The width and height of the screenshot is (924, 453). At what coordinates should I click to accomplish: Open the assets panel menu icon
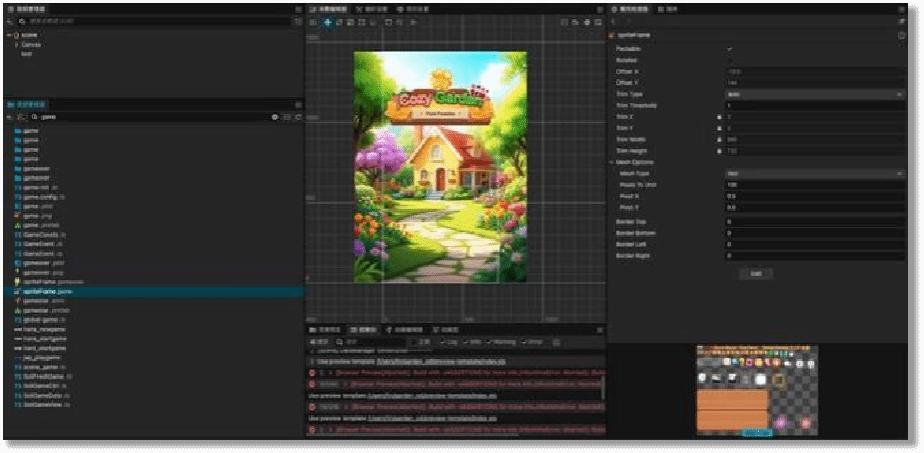click(298, 104)
